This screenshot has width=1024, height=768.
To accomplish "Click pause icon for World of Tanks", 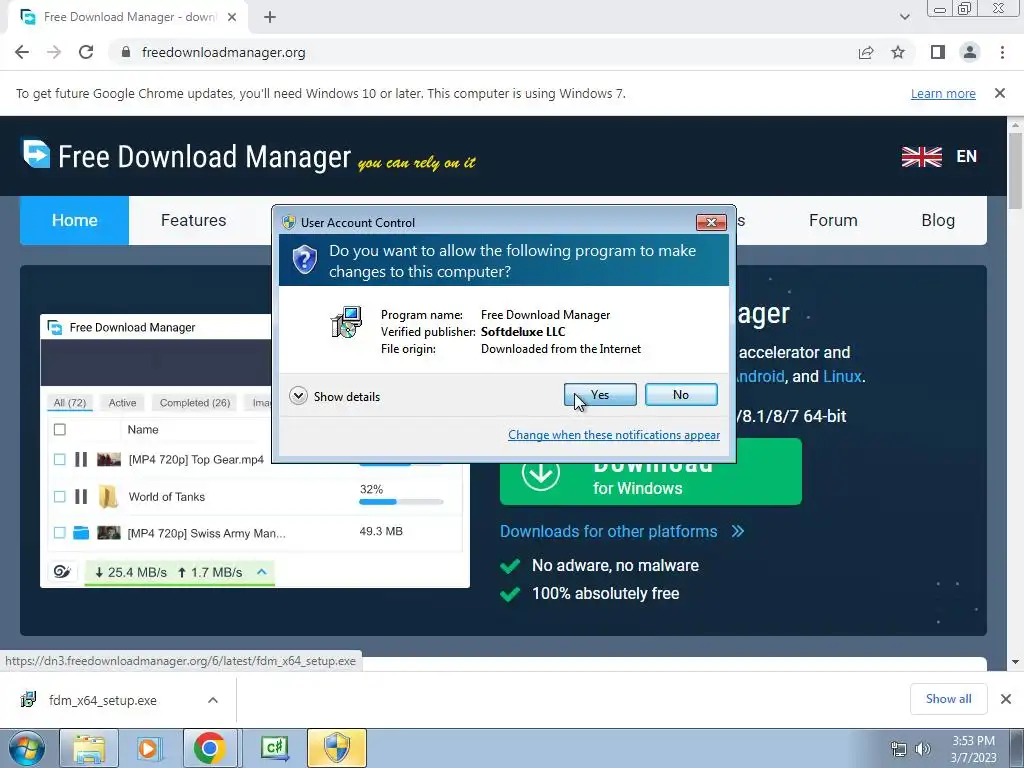I will pyautogui.click(x=81, y=496).
